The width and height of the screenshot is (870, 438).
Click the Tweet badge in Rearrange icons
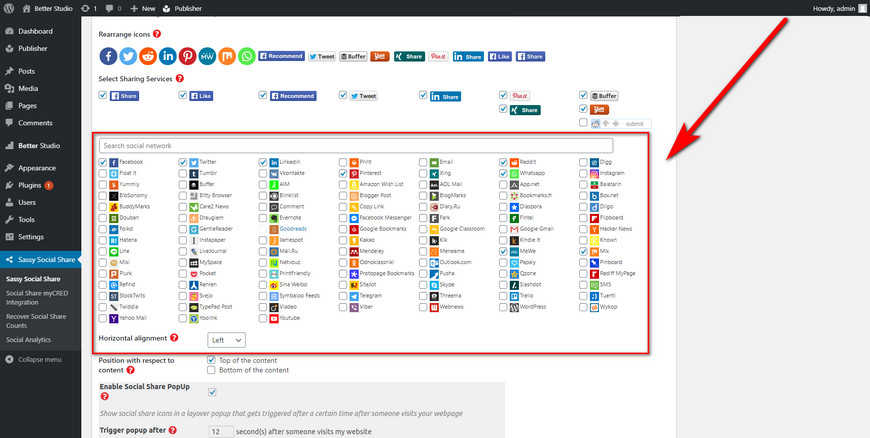coord(322,57)
